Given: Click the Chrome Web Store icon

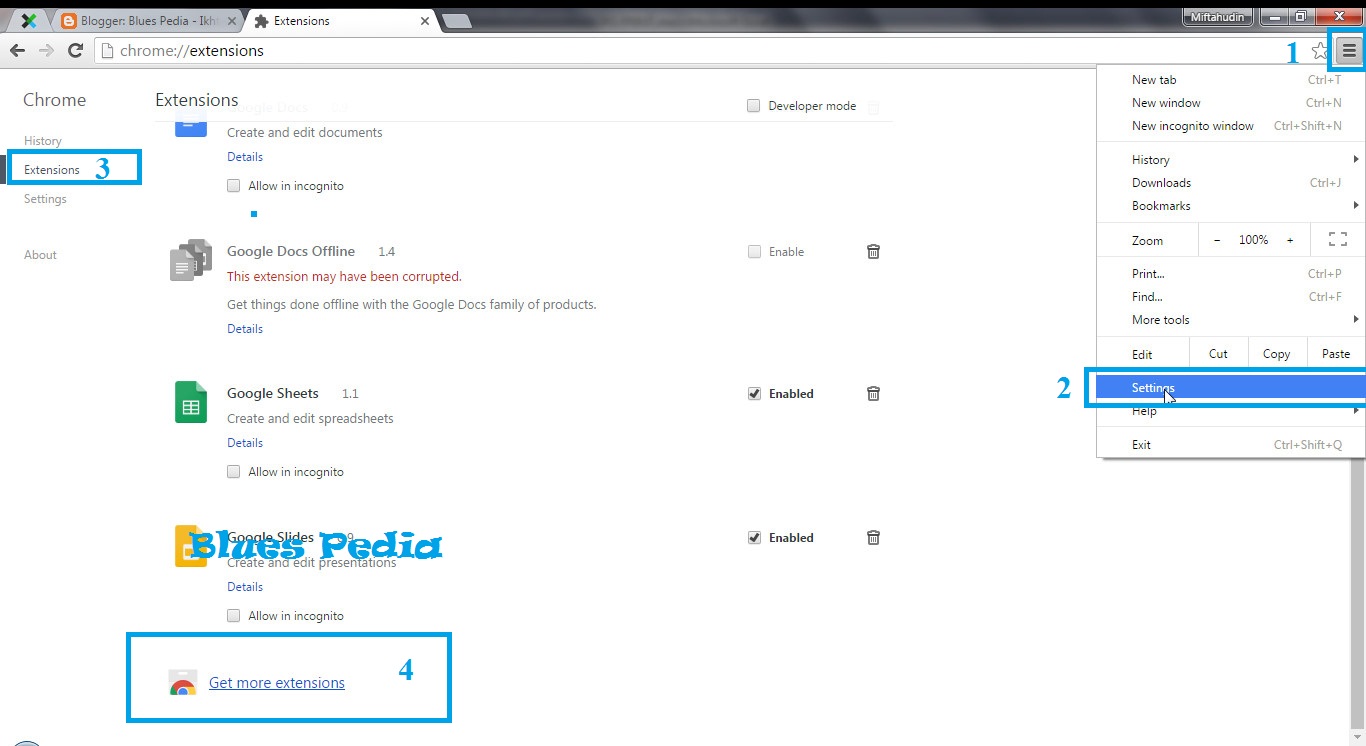Looking at the screenshot, I should pos(183,684).
